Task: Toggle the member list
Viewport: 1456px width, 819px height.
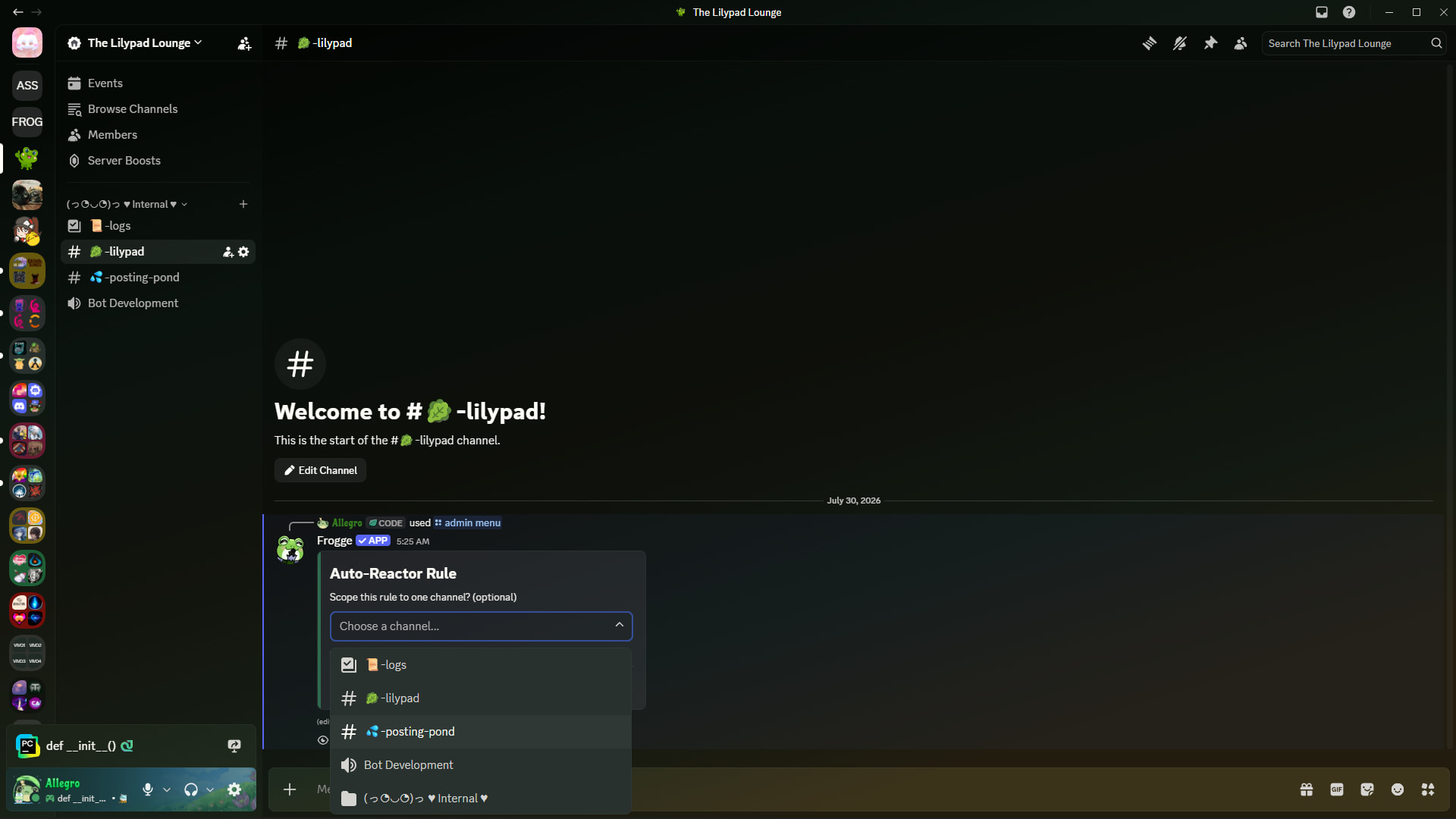Action: (1241, 43)
